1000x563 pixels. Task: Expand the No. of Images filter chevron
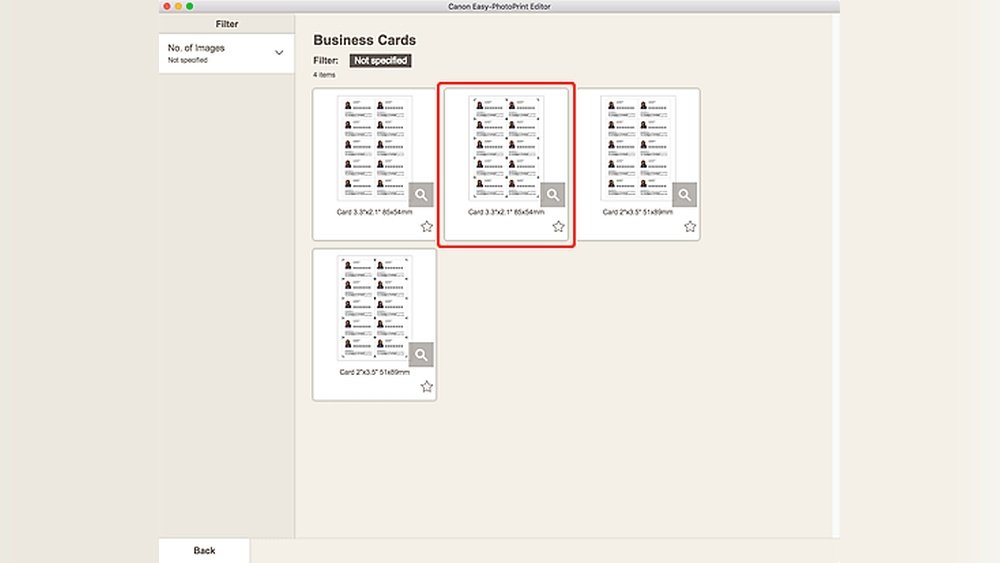(x=279, y=53)
